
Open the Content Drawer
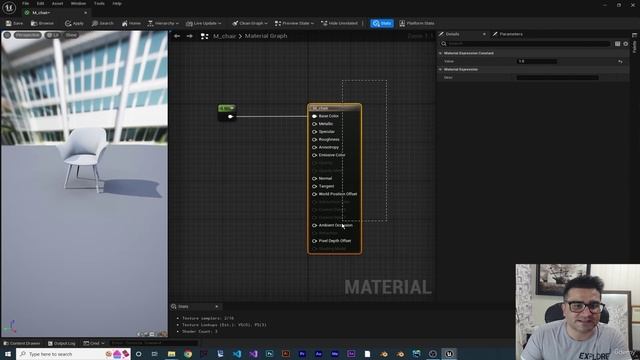pos(22,343)
